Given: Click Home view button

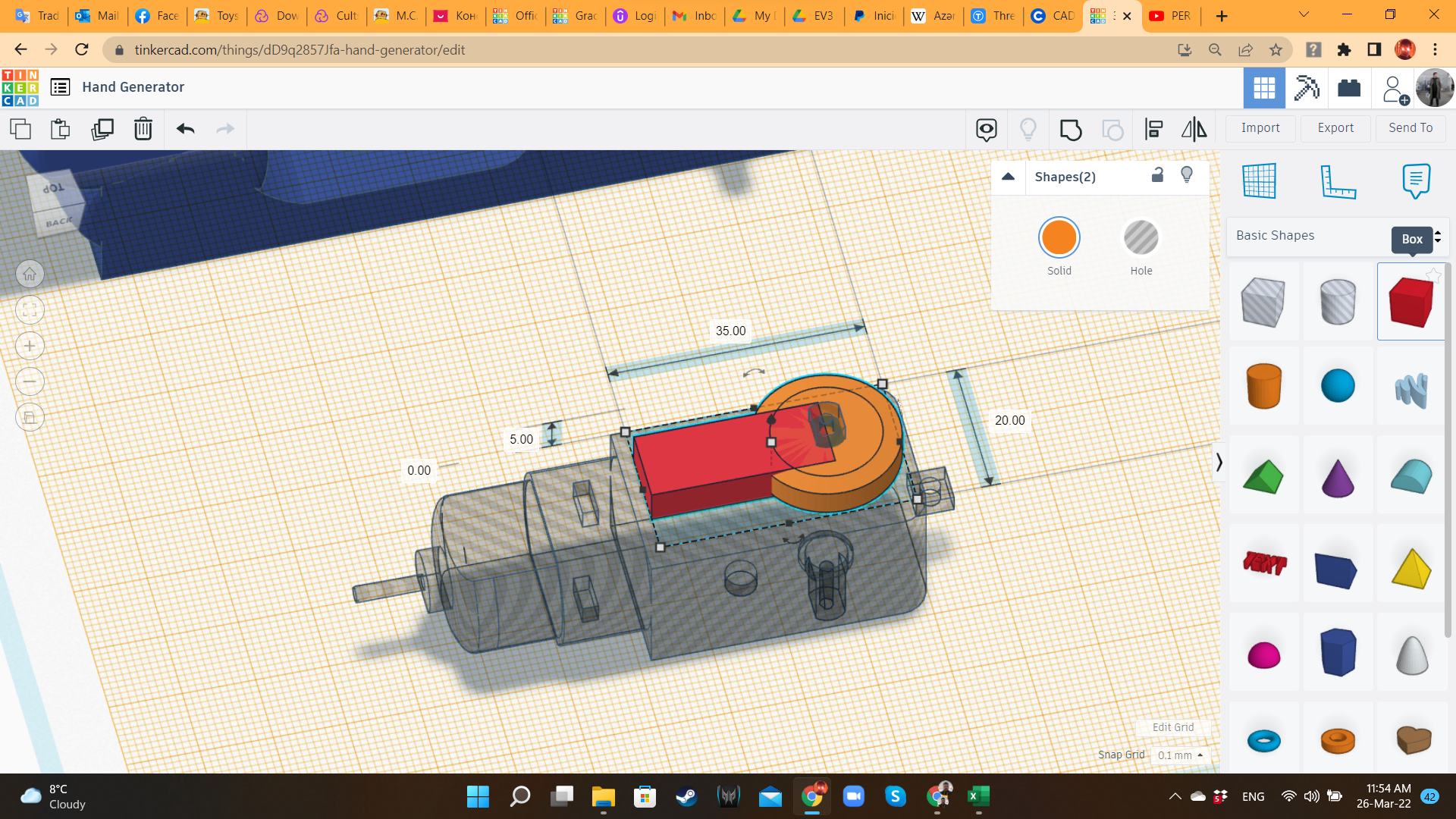Looking at the screenshot, I should 30,275.
